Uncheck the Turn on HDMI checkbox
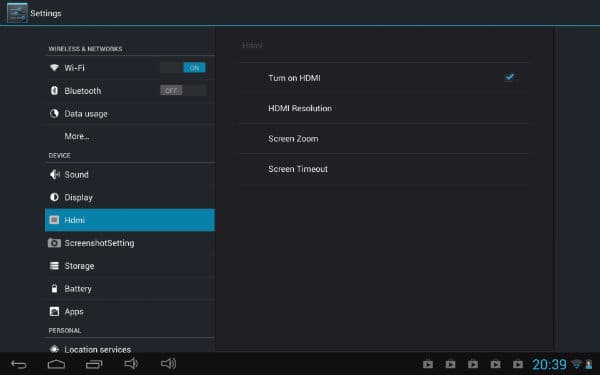This screenshot has width=600, height=375. tap(509, 77)
